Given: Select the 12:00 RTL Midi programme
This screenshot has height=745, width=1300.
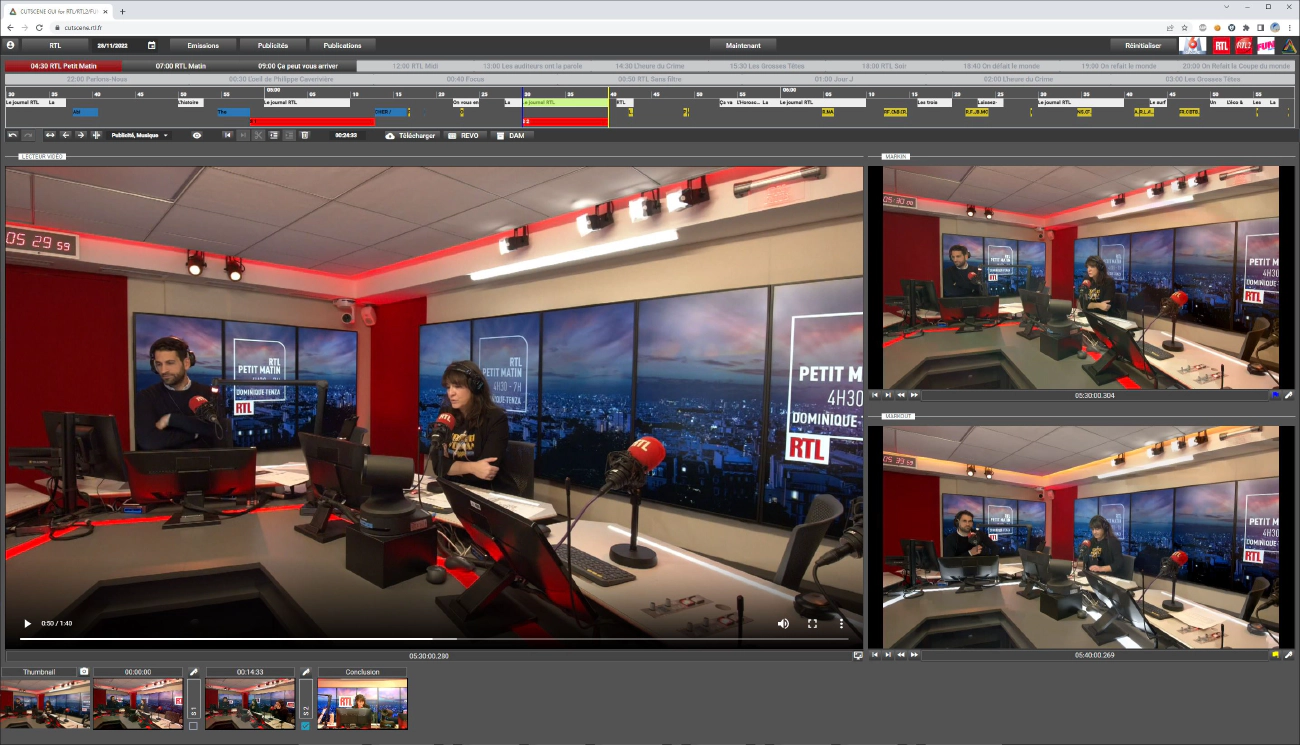Looking at the screenshot, I should click(415, 66).
